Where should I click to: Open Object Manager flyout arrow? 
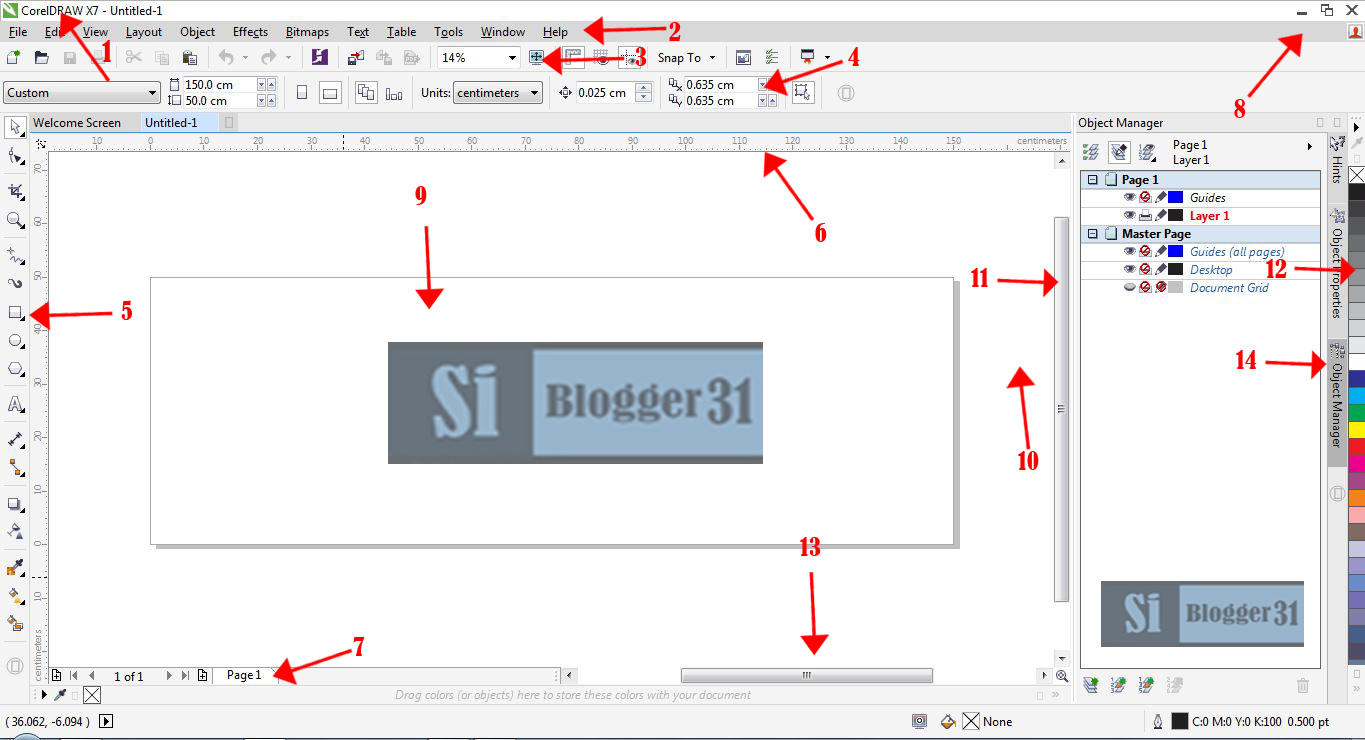[1310, 147]
